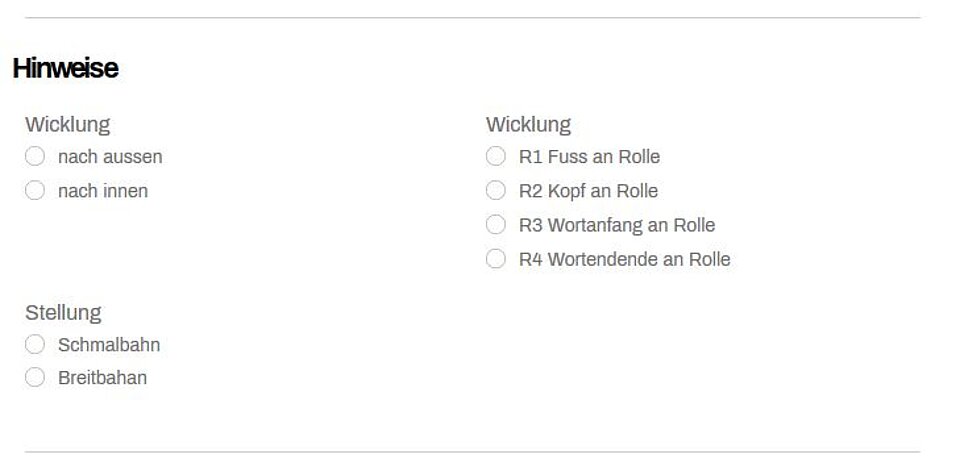Pick the 'Breitbahan' radio button
Viewport: 960px width, 475px height.
coord(35,377)
